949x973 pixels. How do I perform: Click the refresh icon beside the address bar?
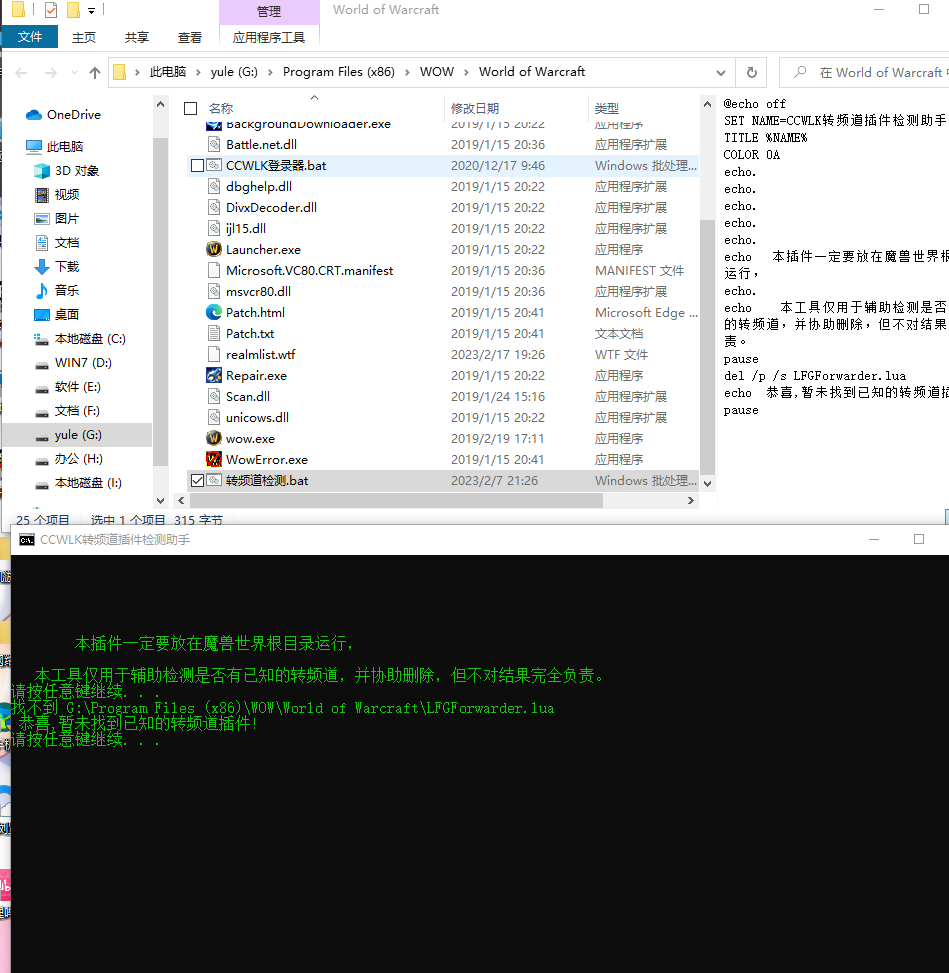pyautogui.click(x=750, y=72)
